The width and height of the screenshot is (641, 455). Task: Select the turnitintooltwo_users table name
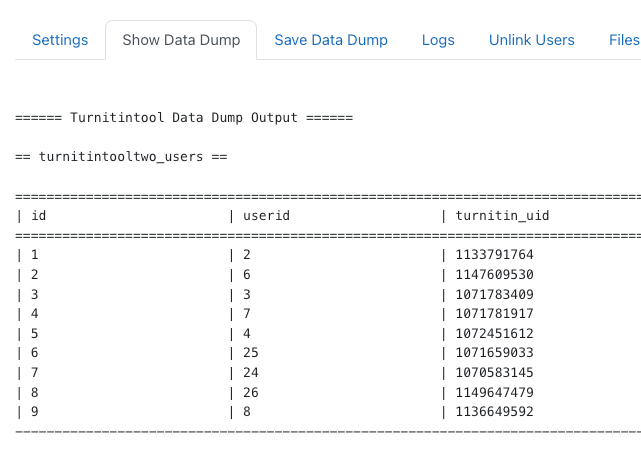[x=121, y=157]
